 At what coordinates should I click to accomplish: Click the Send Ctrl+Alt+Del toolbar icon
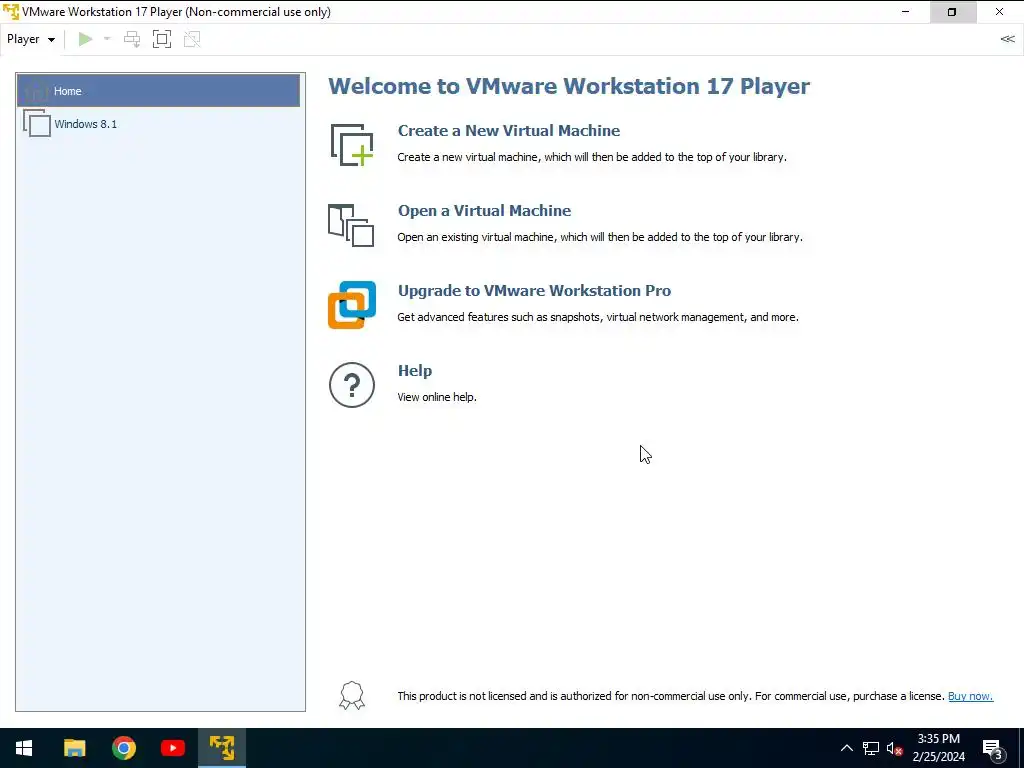(x=132, y=39)
